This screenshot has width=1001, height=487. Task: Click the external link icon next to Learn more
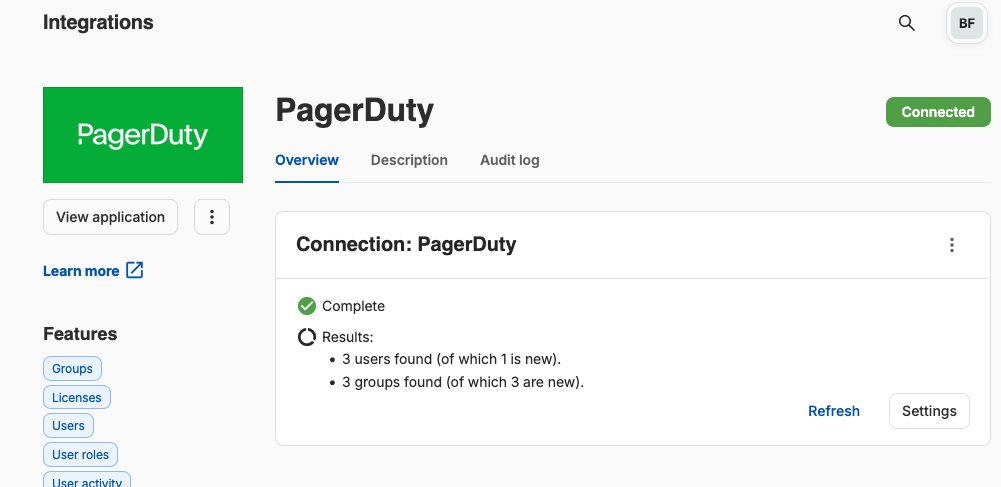[135, 271]
